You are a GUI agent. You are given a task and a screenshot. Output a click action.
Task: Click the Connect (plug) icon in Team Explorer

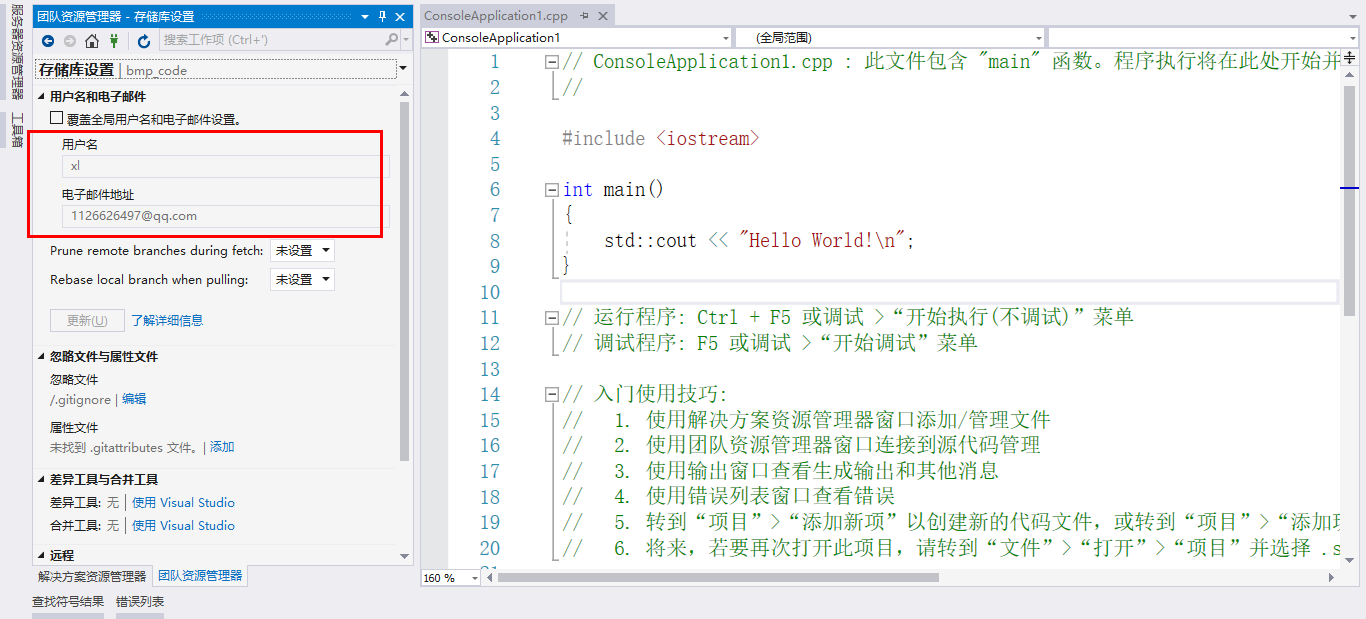114,41
